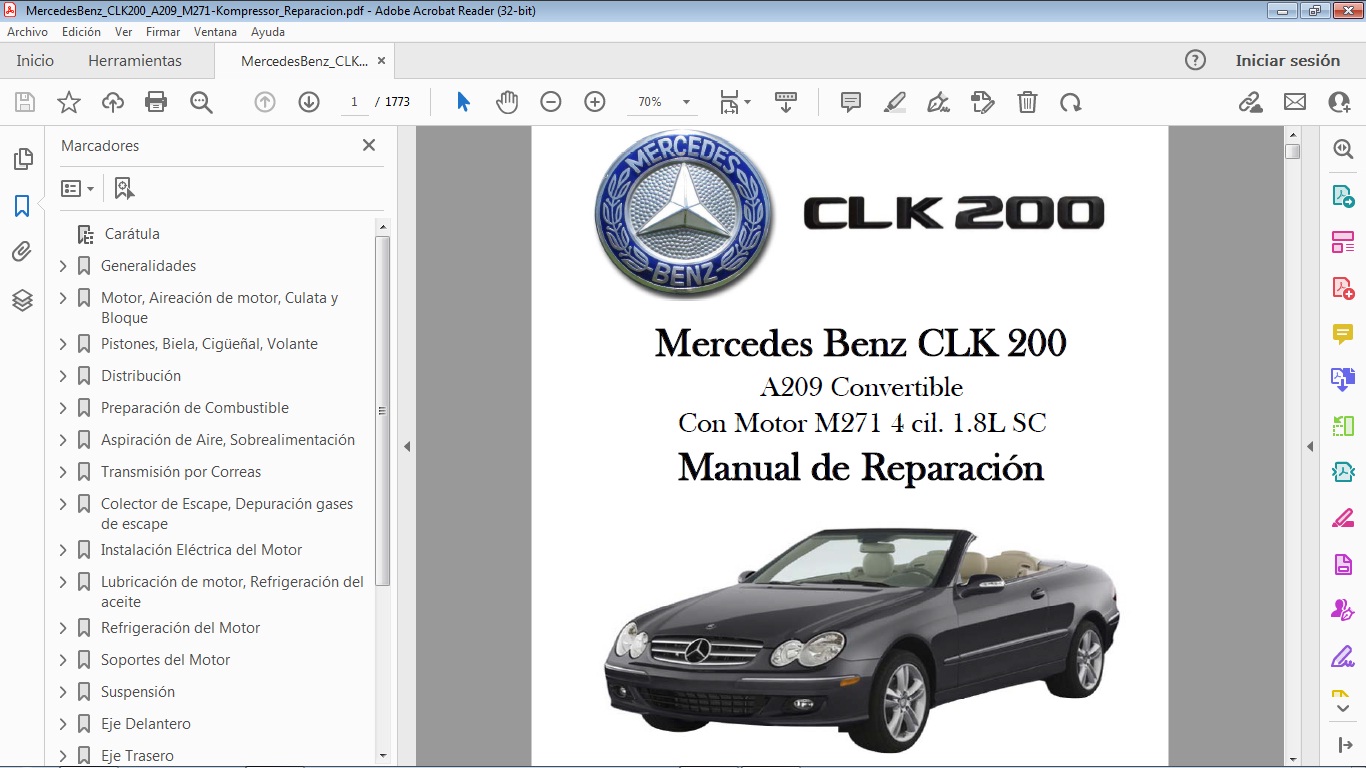Open the Edición menu
The image size is (1366, 768).
[x=81, y=32]
